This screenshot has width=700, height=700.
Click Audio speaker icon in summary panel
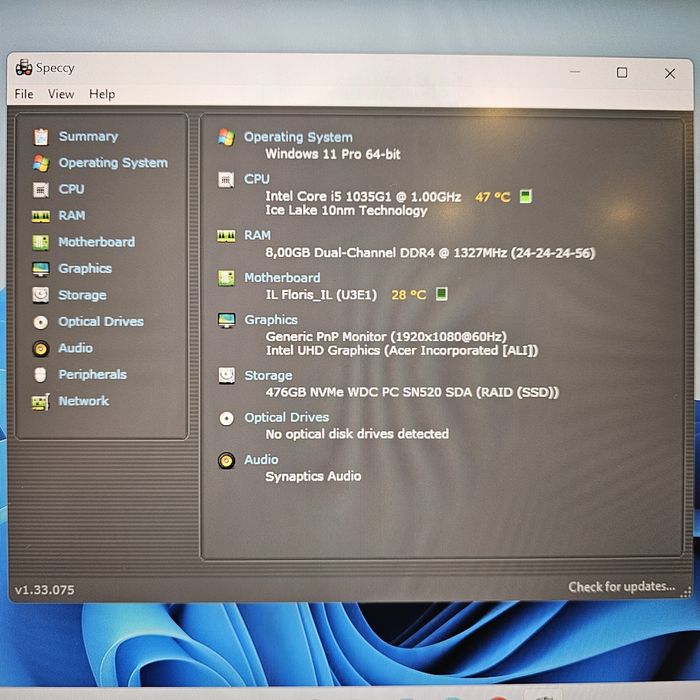[x=226, y=460]
